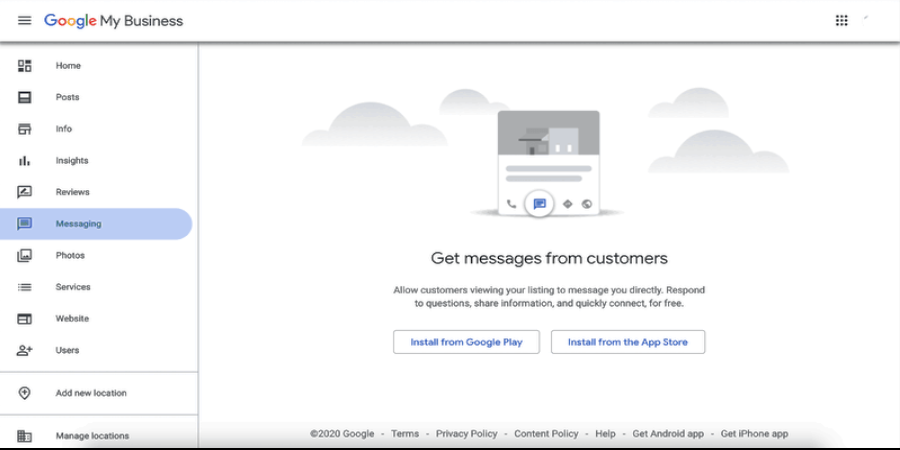This screenshot has height=450, width=900.
Task: Open the Terms link in footer
Action: [405, 434]
